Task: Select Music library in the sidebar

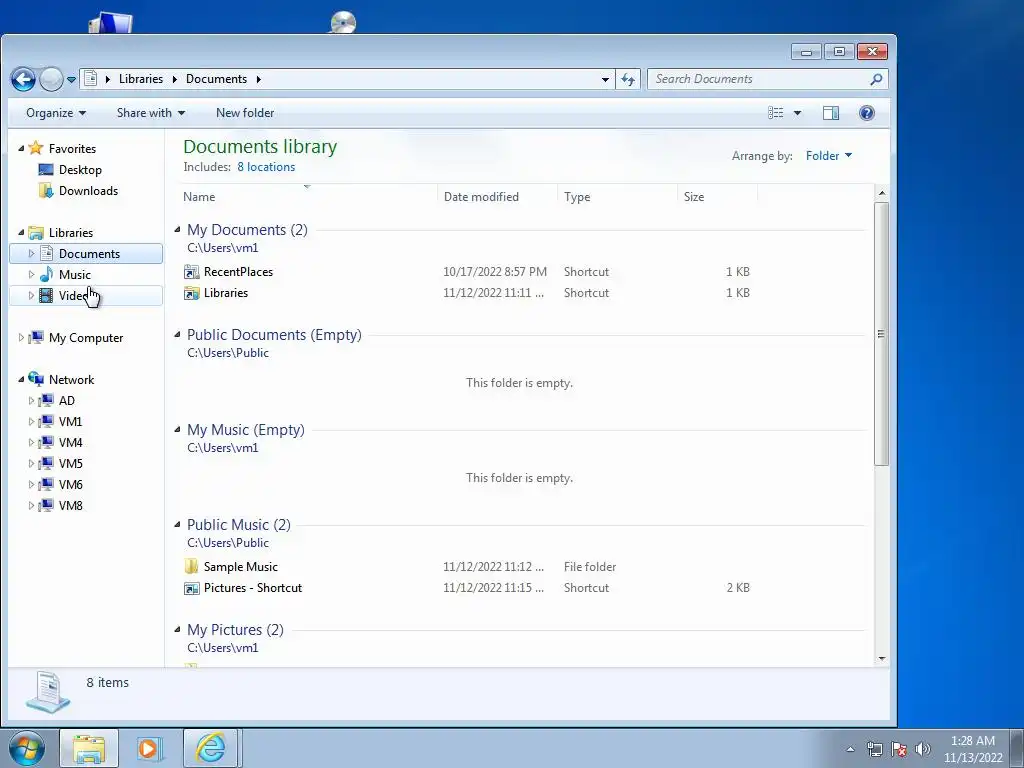Action: click(74, 275)
